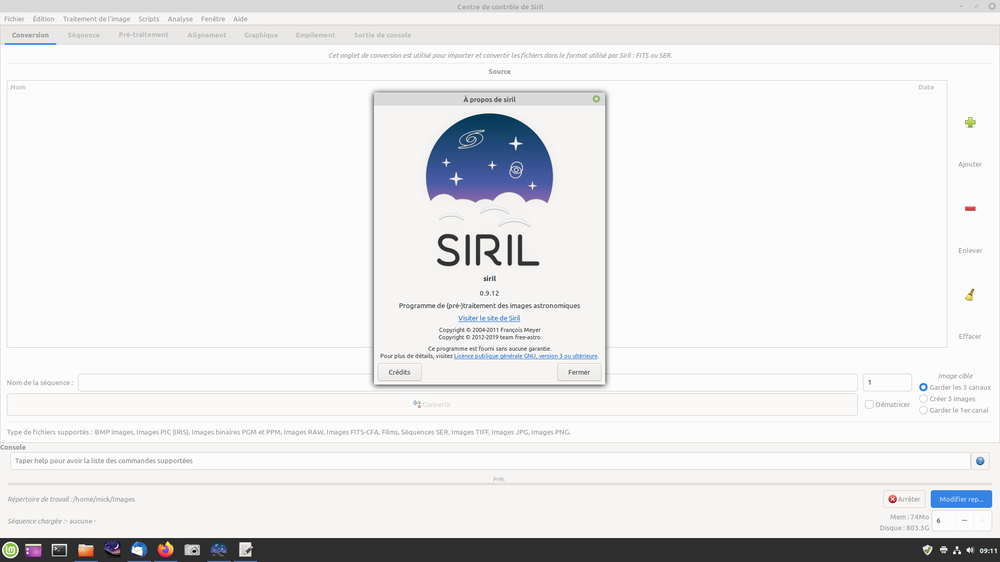Open the Scripts menu
Image resolution: width=1000 pixels, height=562 pixels.
[x=149, y=19]
